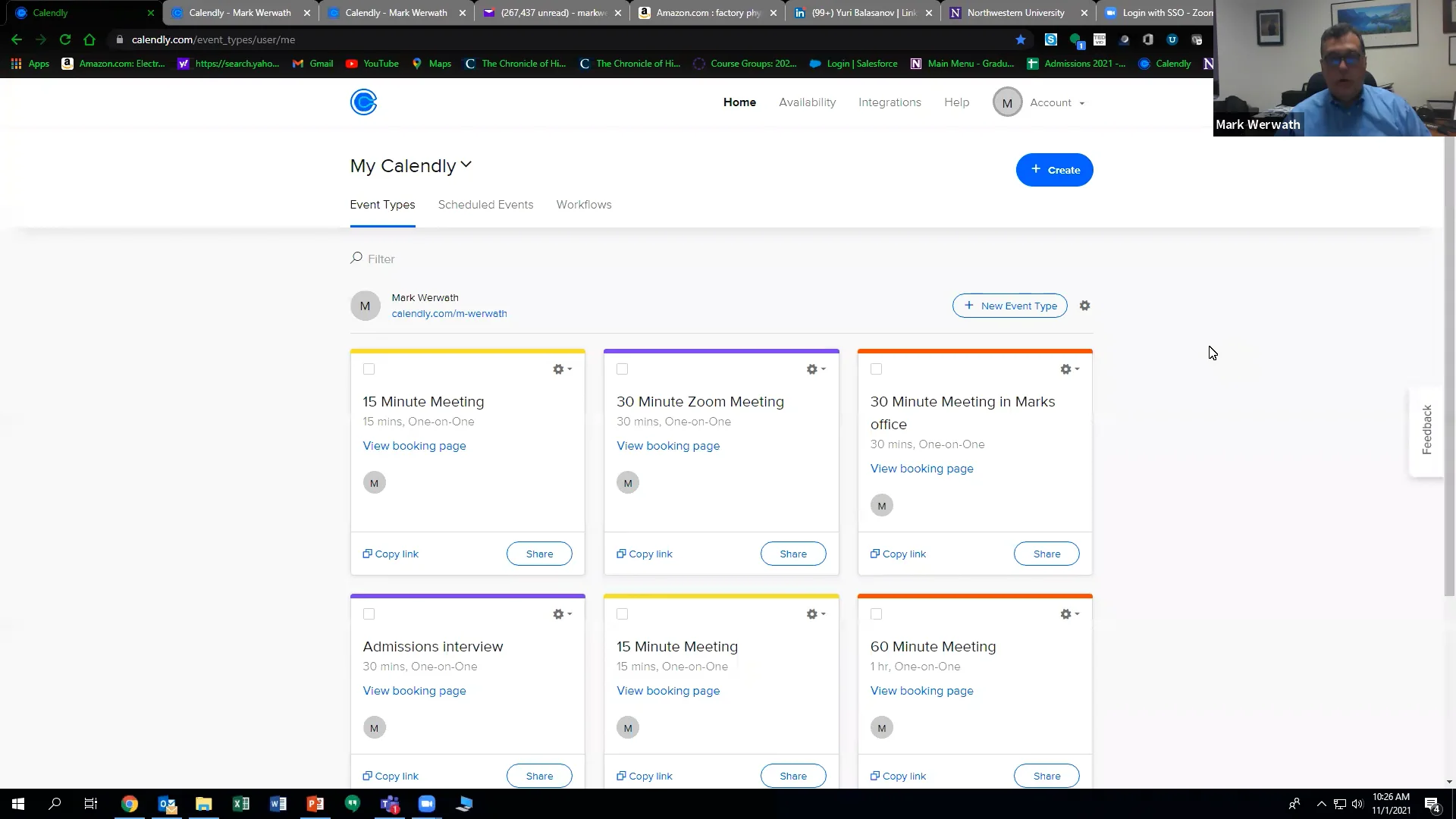Open Chrome from the taskbar

pyautogui.click(x=130, y=804)
